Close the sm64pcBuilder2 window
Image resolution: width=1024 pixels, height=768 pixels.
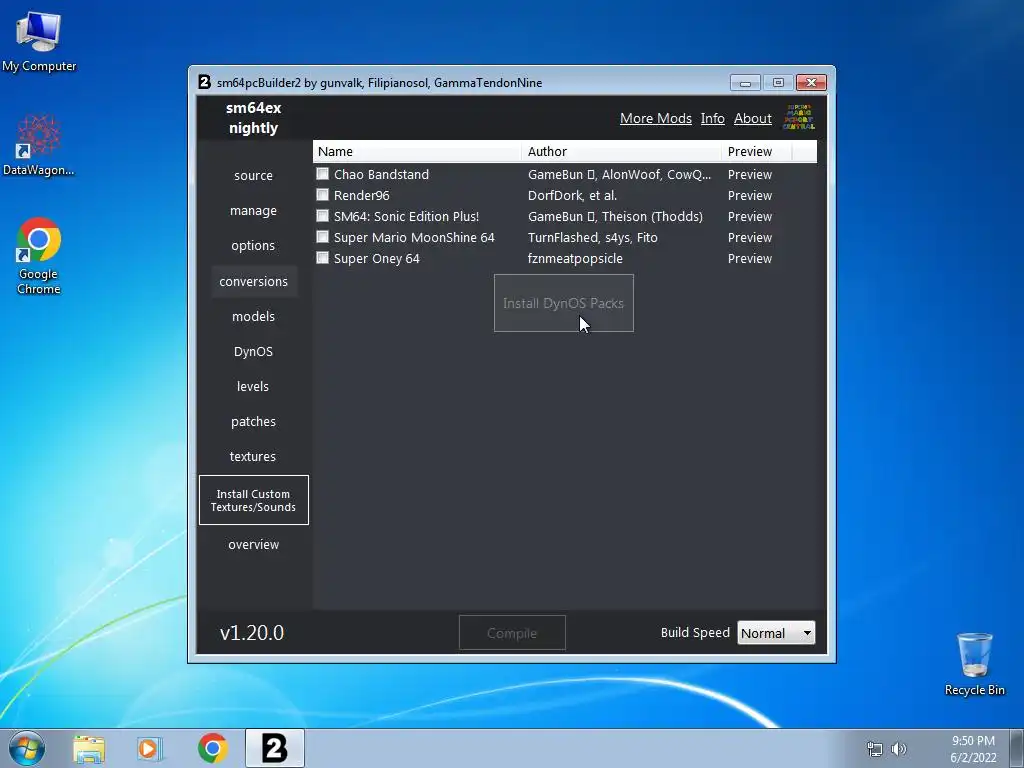(x=811, y=82)
